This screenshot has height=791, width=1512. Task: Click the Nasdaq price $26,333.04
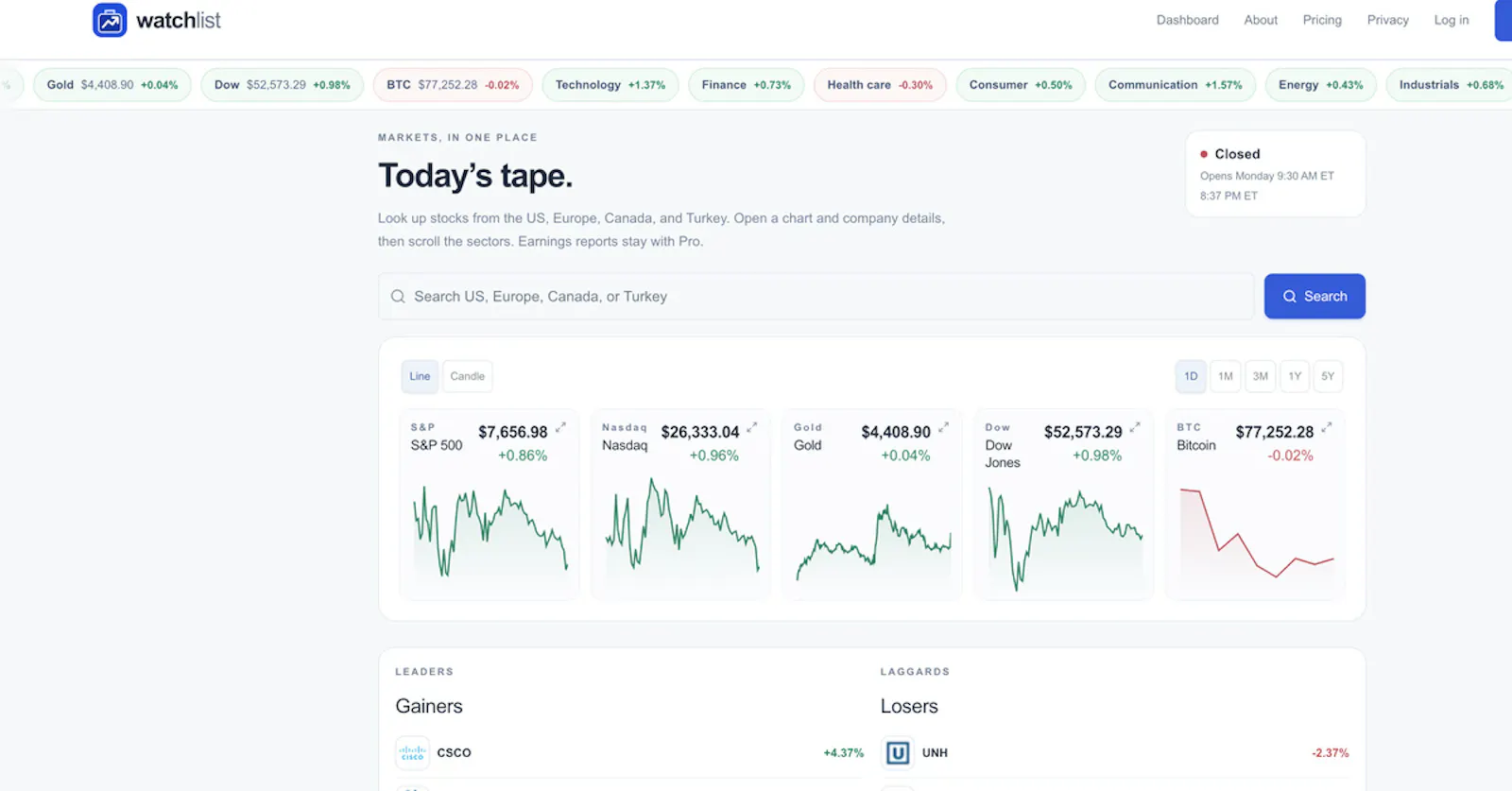(x=700, y=432)
